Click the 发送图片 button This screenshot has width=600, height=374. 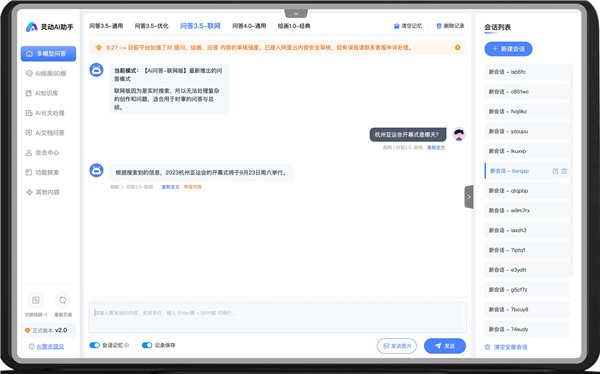coord(397,346)
